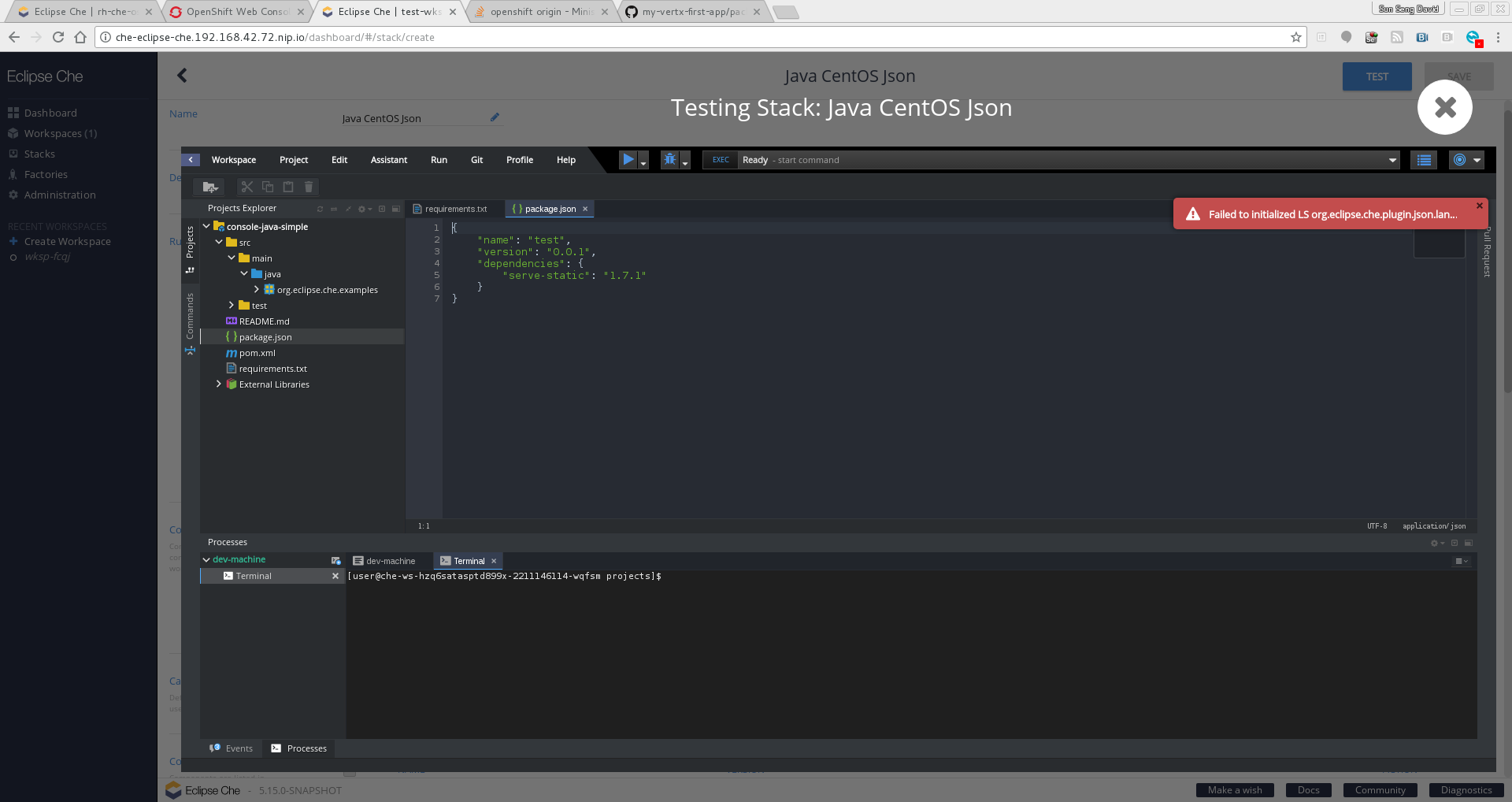Click the Cut scissors icon
Screen dimensions: 1512x802
coord(247,187)
